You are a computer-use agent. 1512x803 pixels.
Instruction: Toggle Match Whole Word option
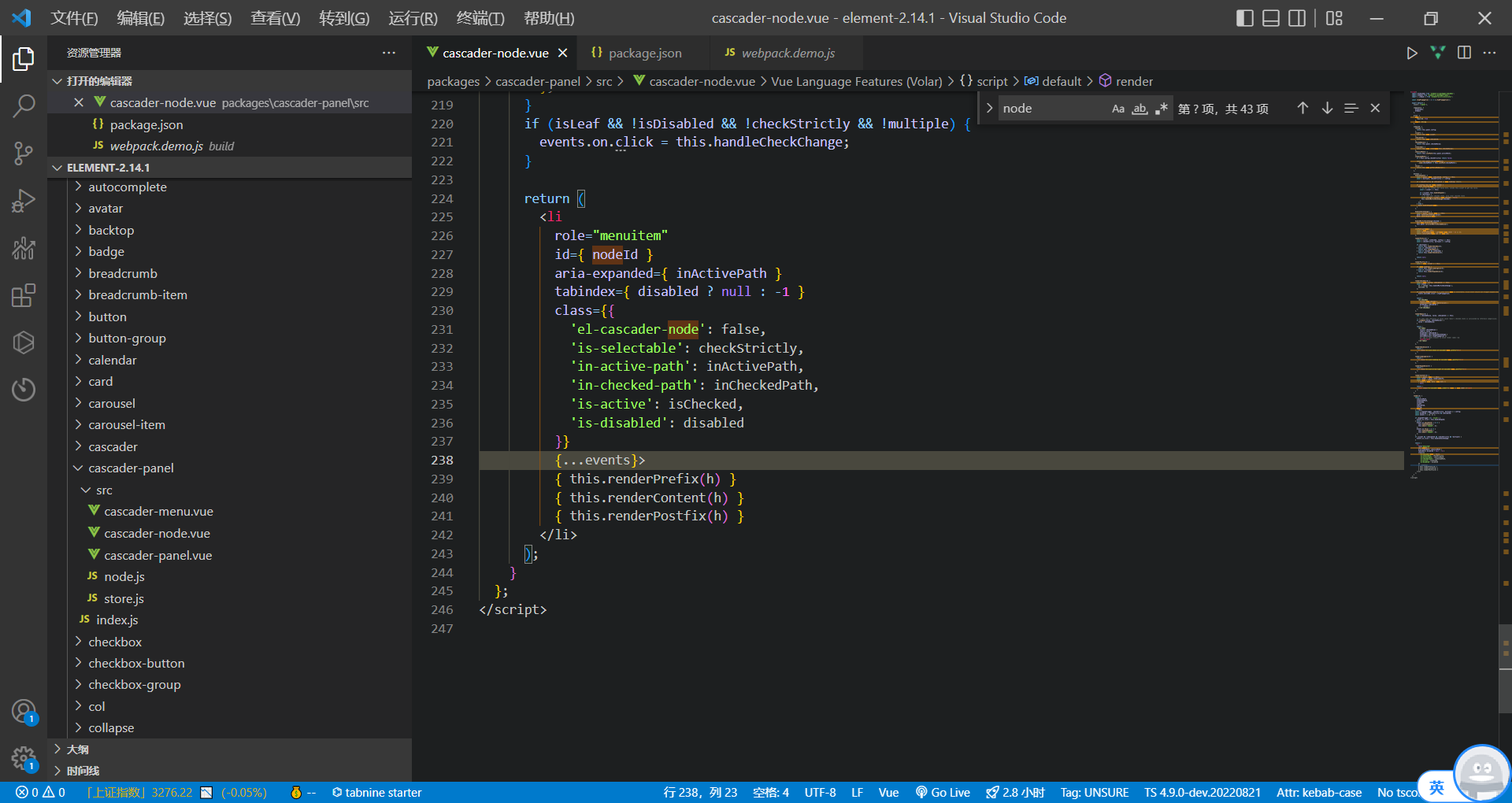(1140, 109)
